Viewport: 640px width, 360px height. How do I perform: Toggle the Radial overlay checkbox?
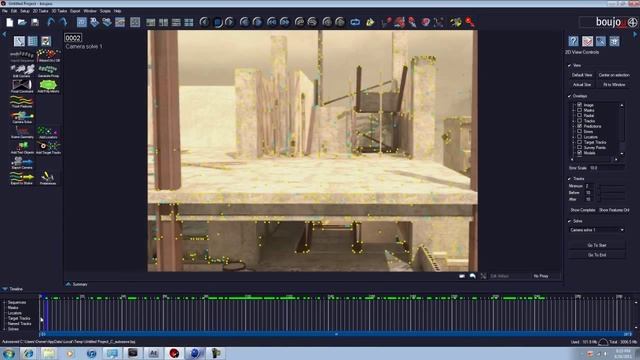point(580,116)
